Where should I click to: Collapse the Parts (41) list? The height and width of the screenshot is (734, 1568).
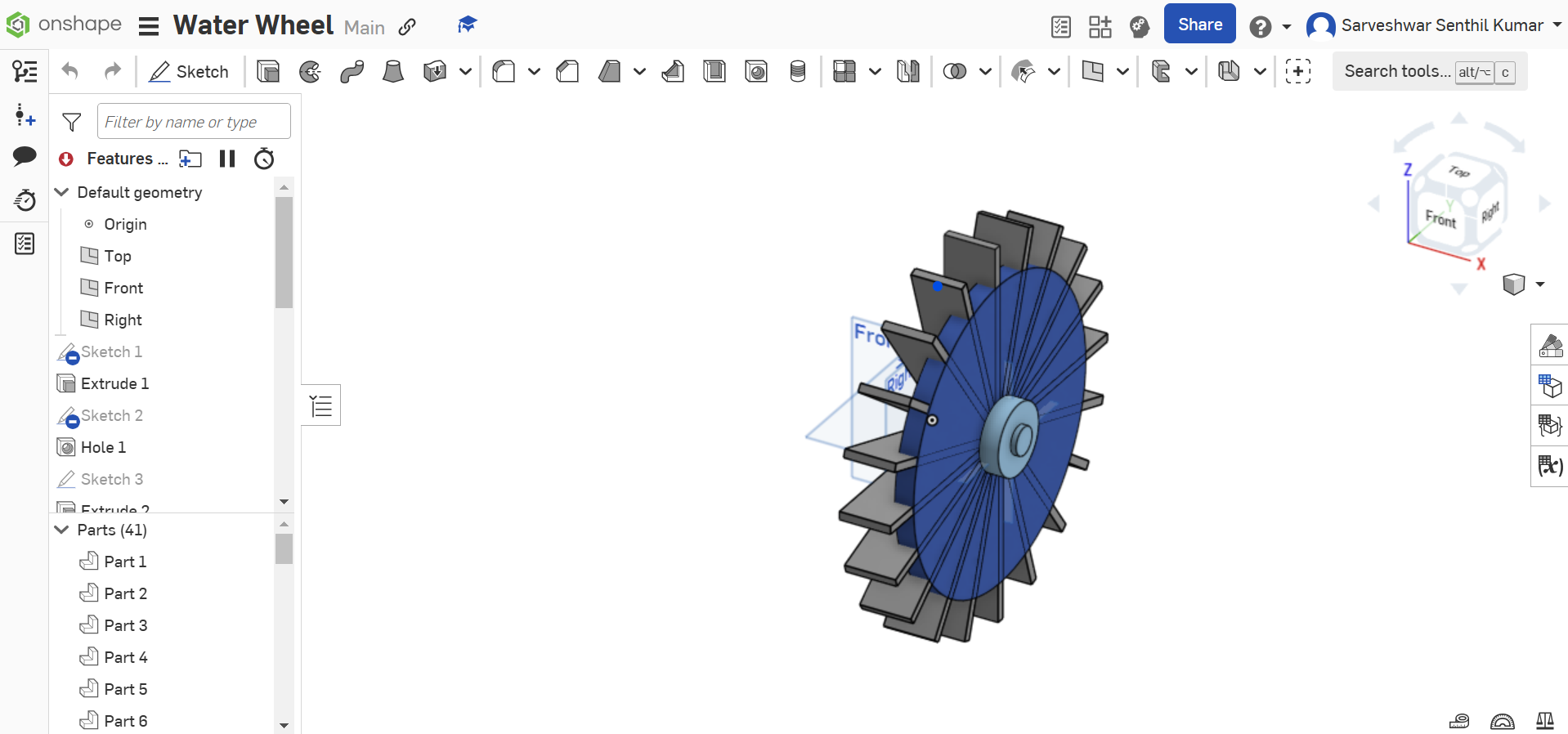click(61, 530)
